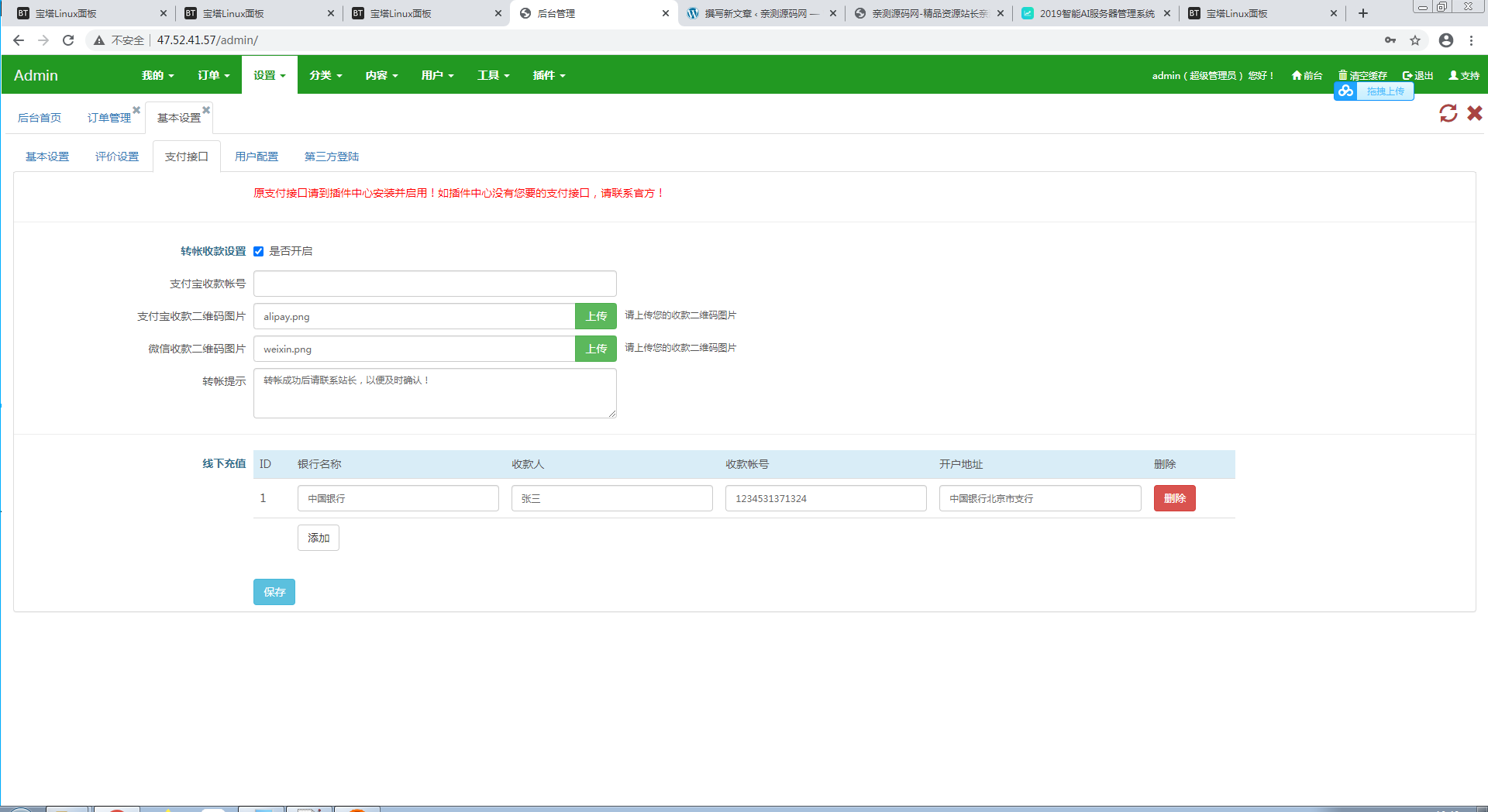This screenshot has width=1488, height=812.
Task: Click the 退出 logout icon
Action: 1407,75
